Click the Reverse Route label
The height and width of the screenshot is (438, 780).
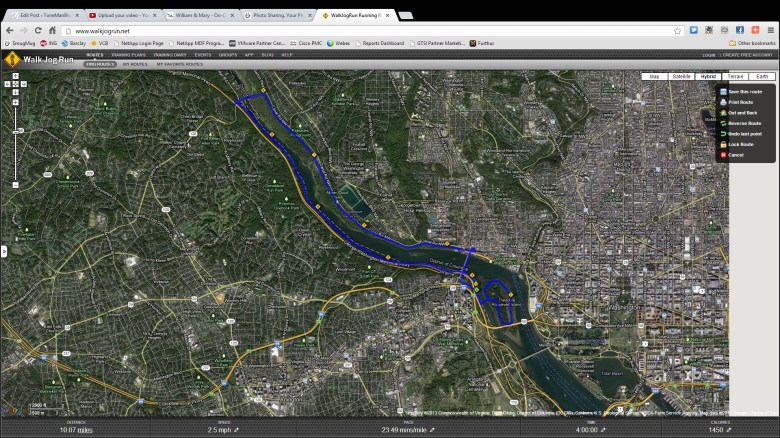pos(745,123)
